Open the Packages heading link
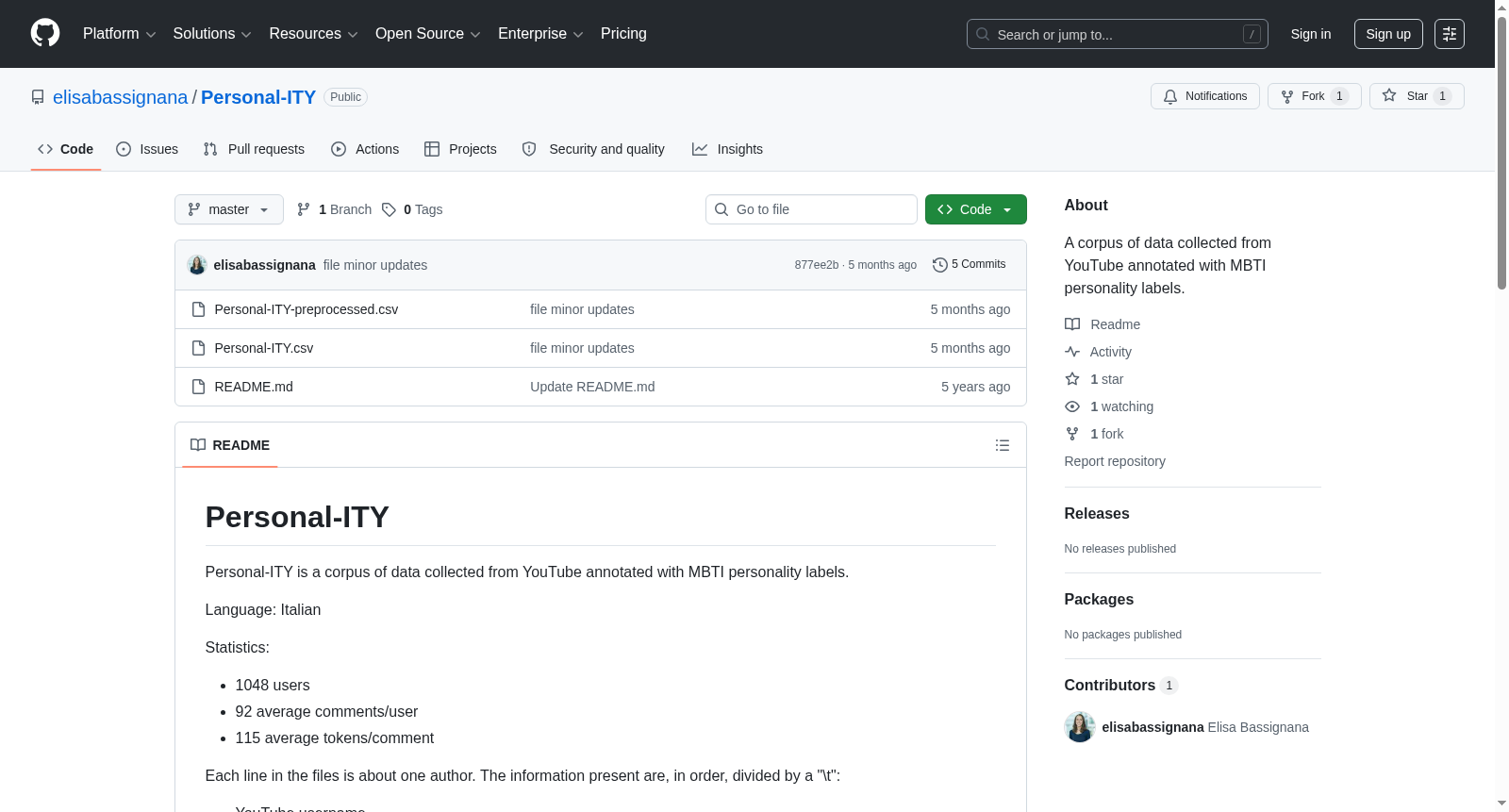1509x812 pixels. [x=1099, y=600]
